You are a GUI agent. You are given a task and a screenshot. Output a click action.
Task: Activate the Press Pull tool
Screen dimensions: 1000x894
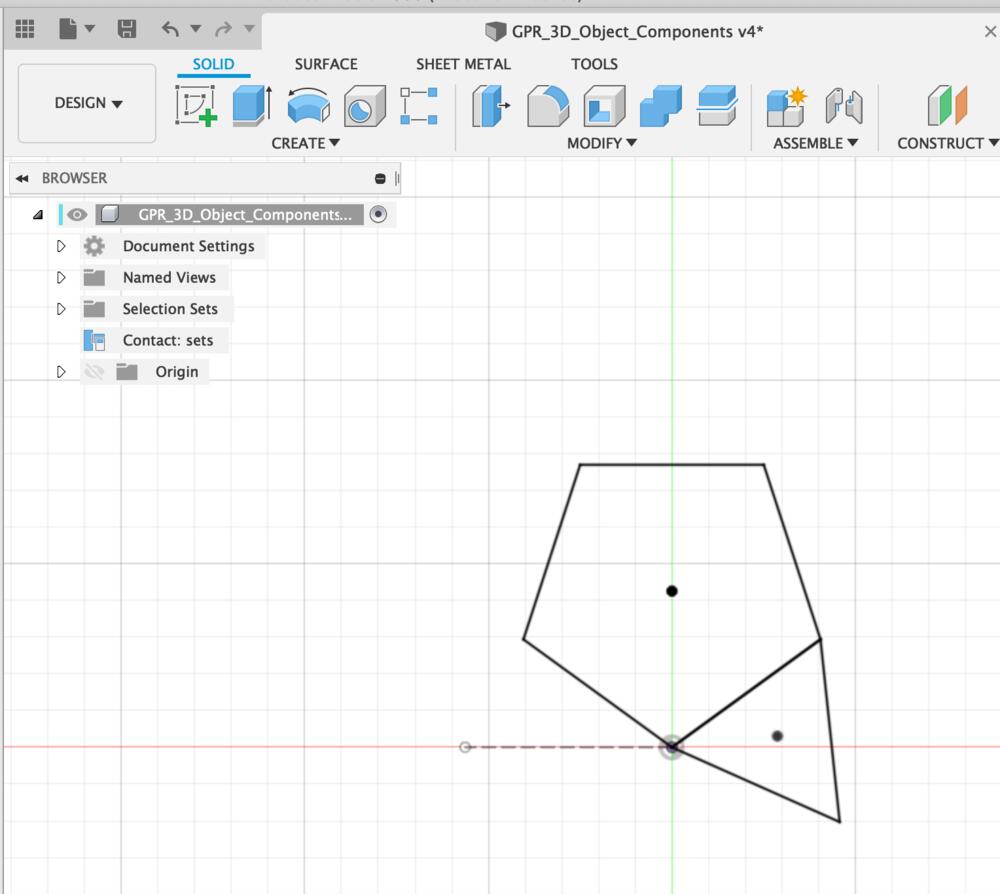(x=488, y=103)
